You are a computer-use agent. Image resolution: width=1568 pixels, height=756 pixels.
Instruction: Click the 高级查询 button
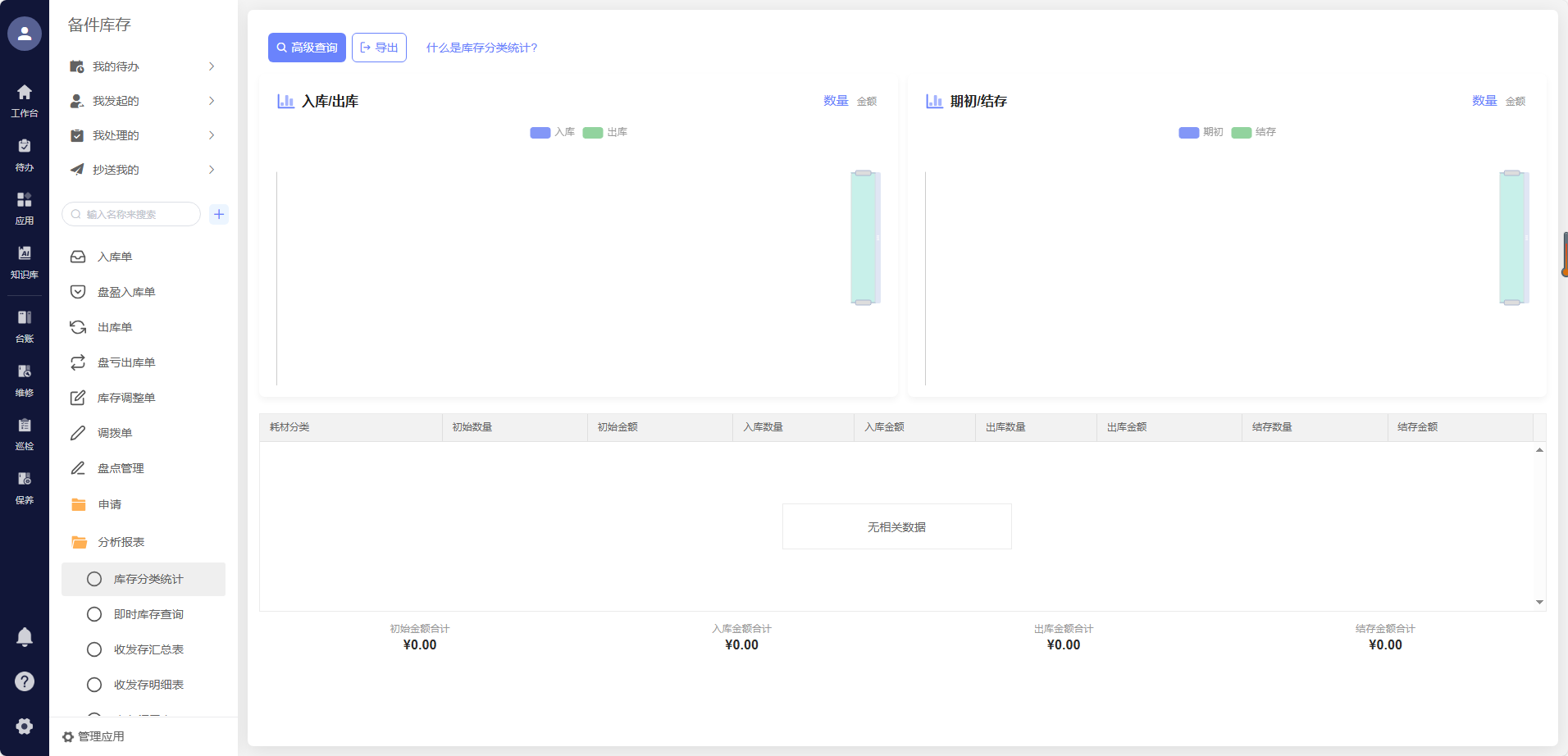[x=307, y=48]
